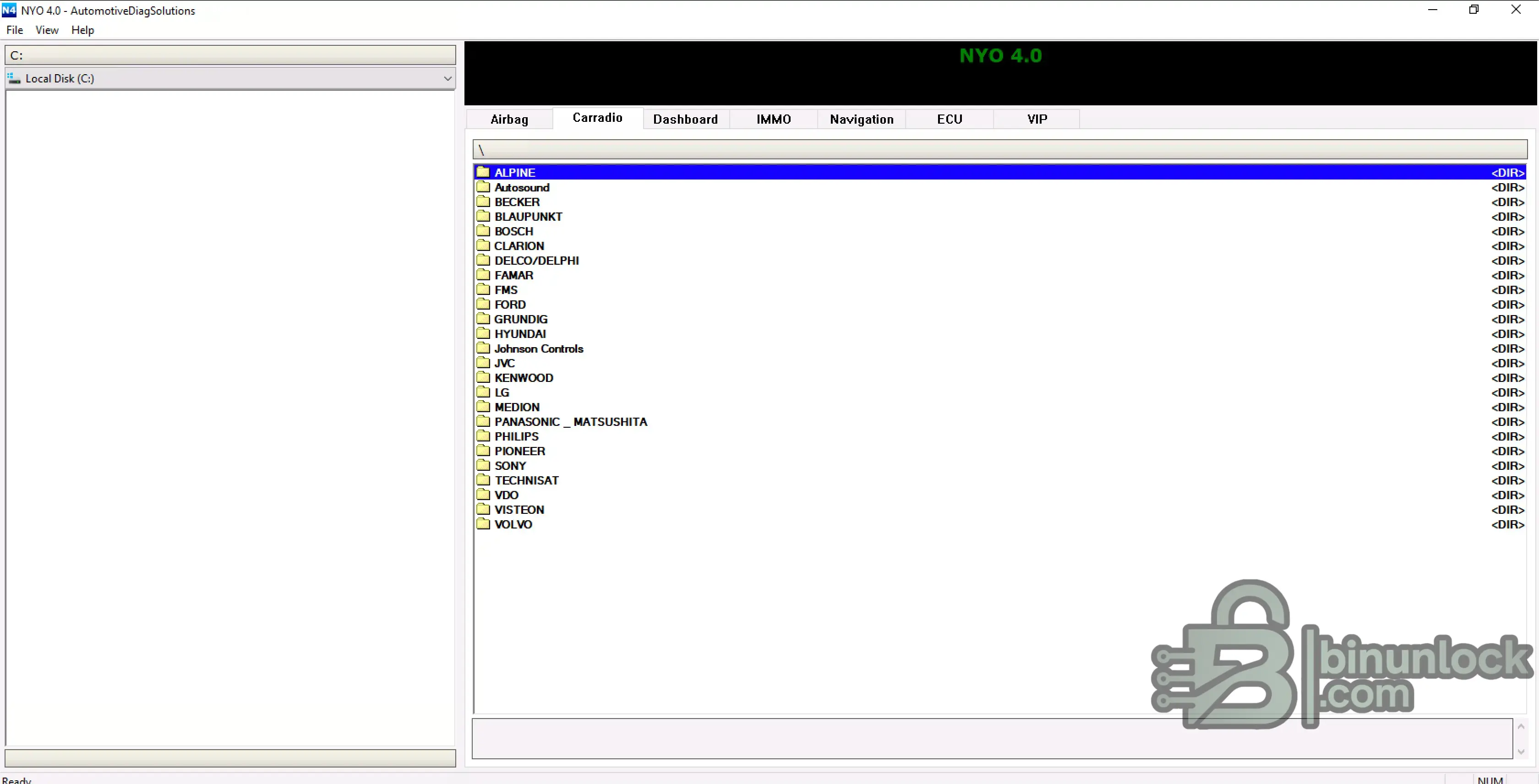This screenshot has height=784, width=1539.
Task: Open the ECU tab
Action: [x=950, y=119]
